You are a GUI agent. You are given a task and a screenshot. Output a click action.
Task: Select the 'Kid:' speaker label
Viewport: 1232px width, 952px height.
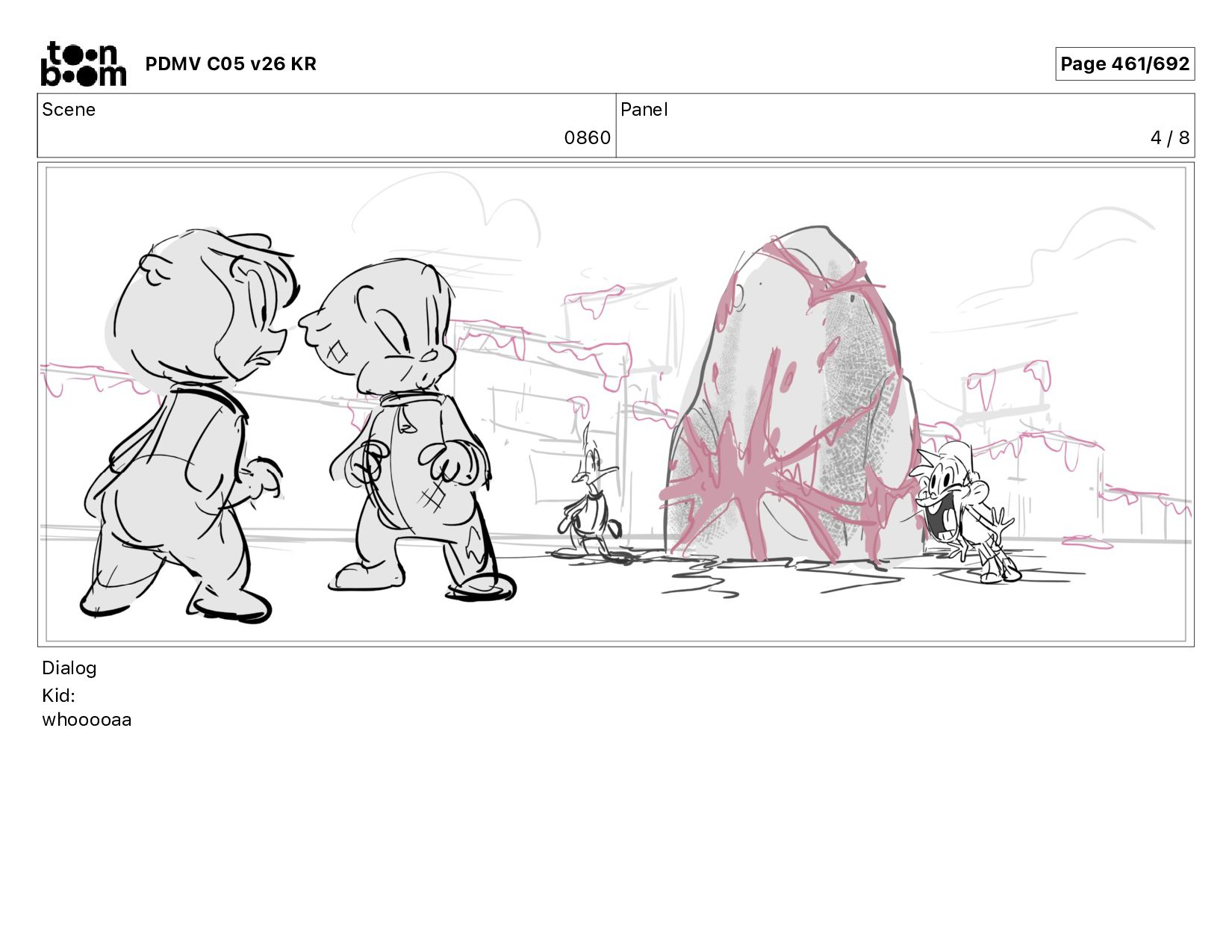click(58, 696)
